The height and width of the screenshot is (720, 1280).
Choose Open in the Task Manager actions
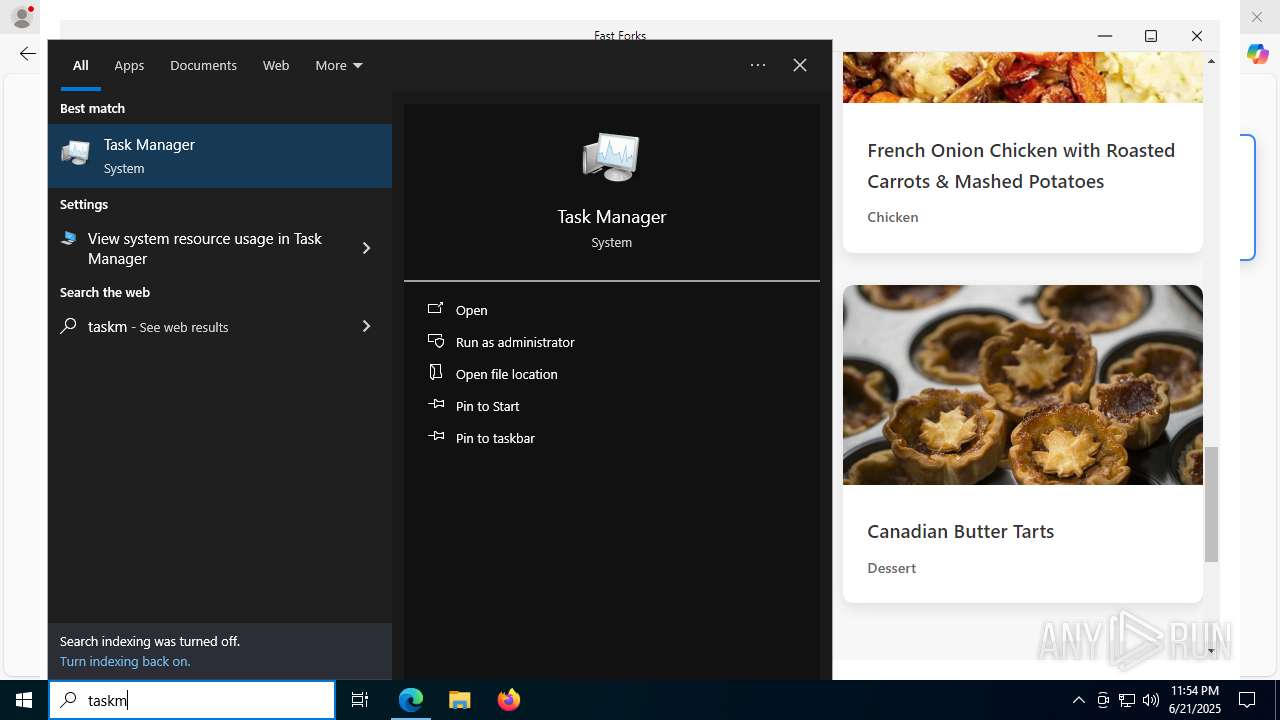pyautogui.click(x=472, y=310)
